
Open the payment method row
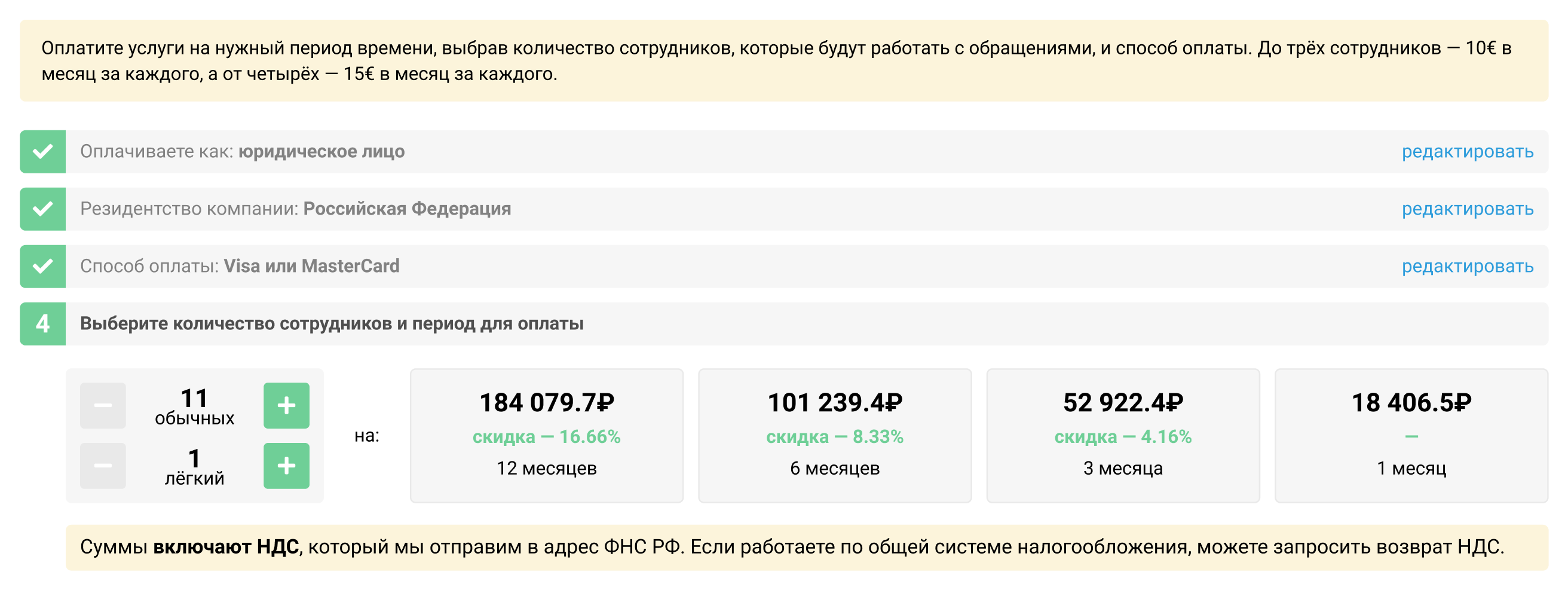click(x=784, y=266)
